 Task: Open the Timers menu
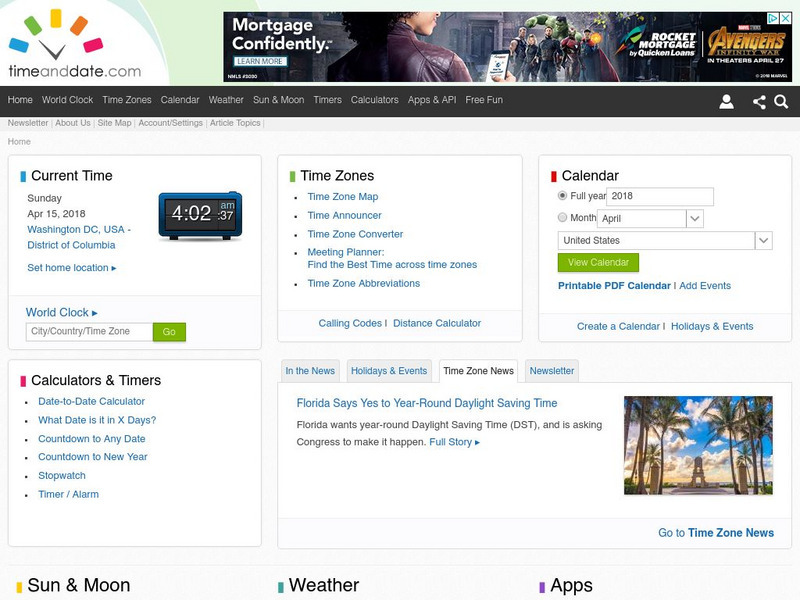(x=328, y=100)
